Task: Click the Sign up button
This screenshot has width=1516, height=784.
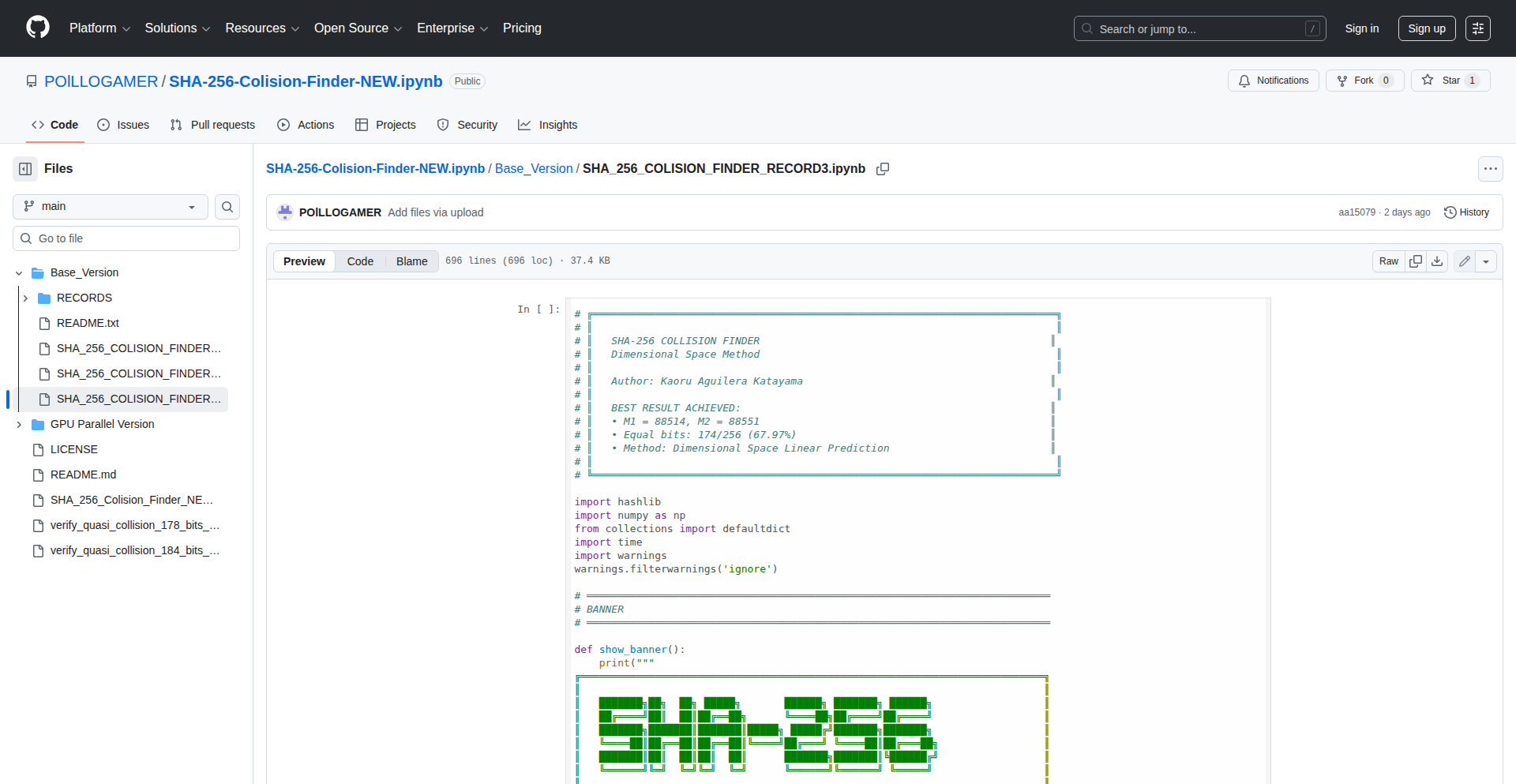Action: point(1426,28)
